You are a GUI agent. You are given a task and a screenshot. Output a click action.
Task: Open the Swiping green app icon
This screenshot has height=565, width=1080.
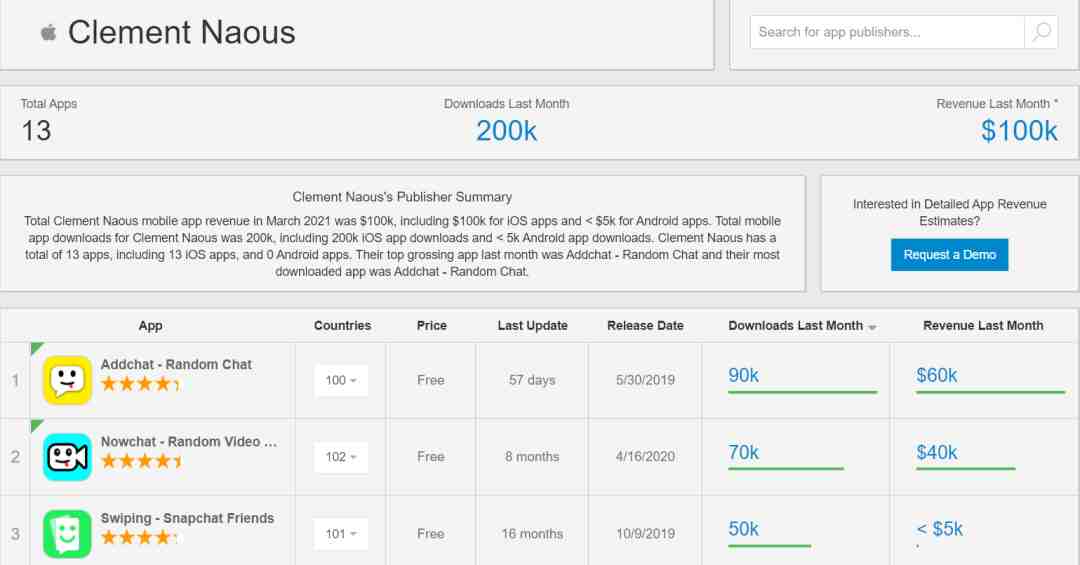67,534
